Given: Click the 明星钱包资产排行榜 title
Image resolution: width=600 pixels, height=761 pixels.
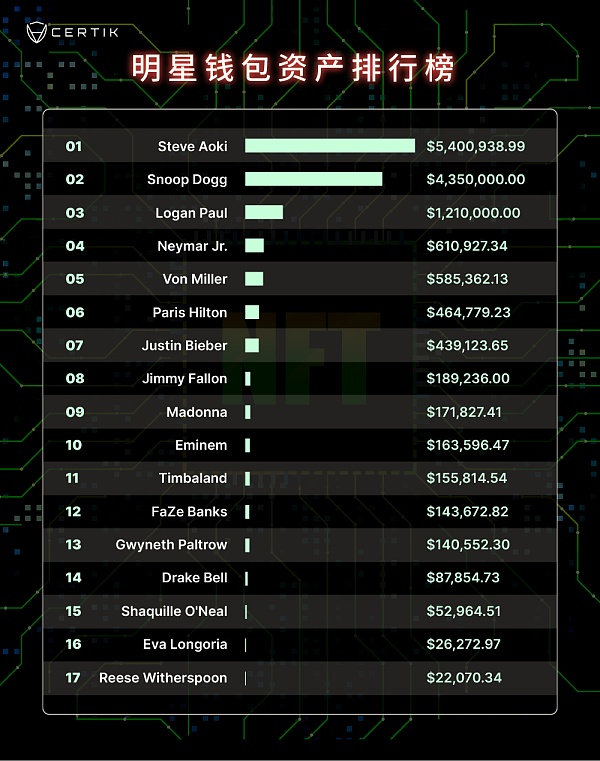Looking at the screenshot, I should coord(293,68).
